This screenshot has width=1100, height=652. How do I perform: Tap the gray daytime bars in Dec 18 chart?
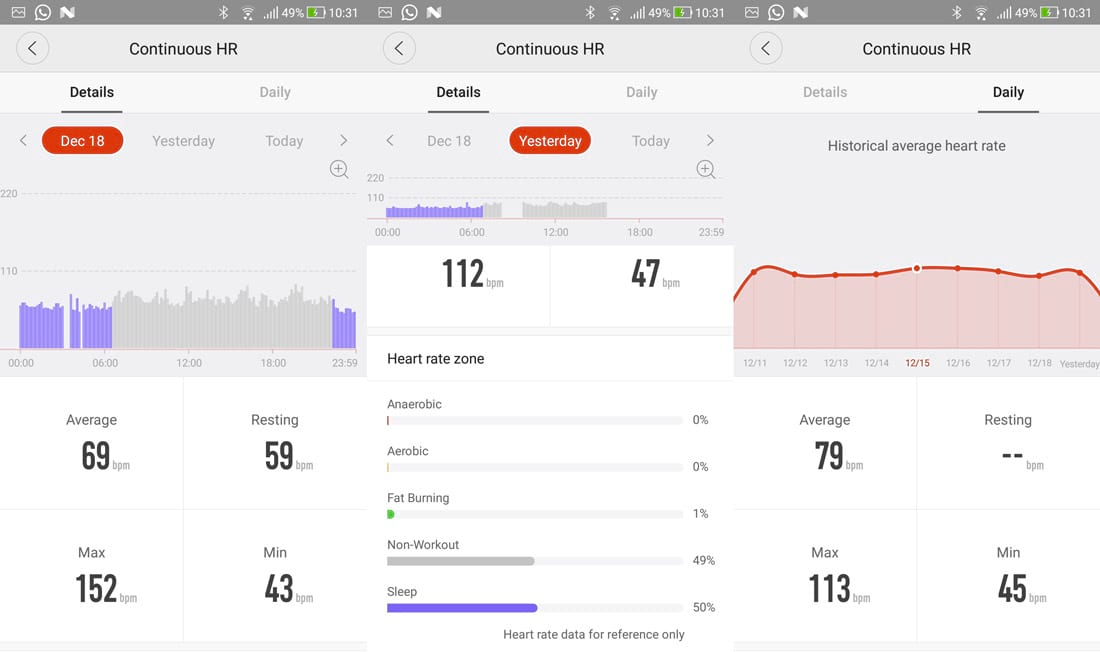222,317
